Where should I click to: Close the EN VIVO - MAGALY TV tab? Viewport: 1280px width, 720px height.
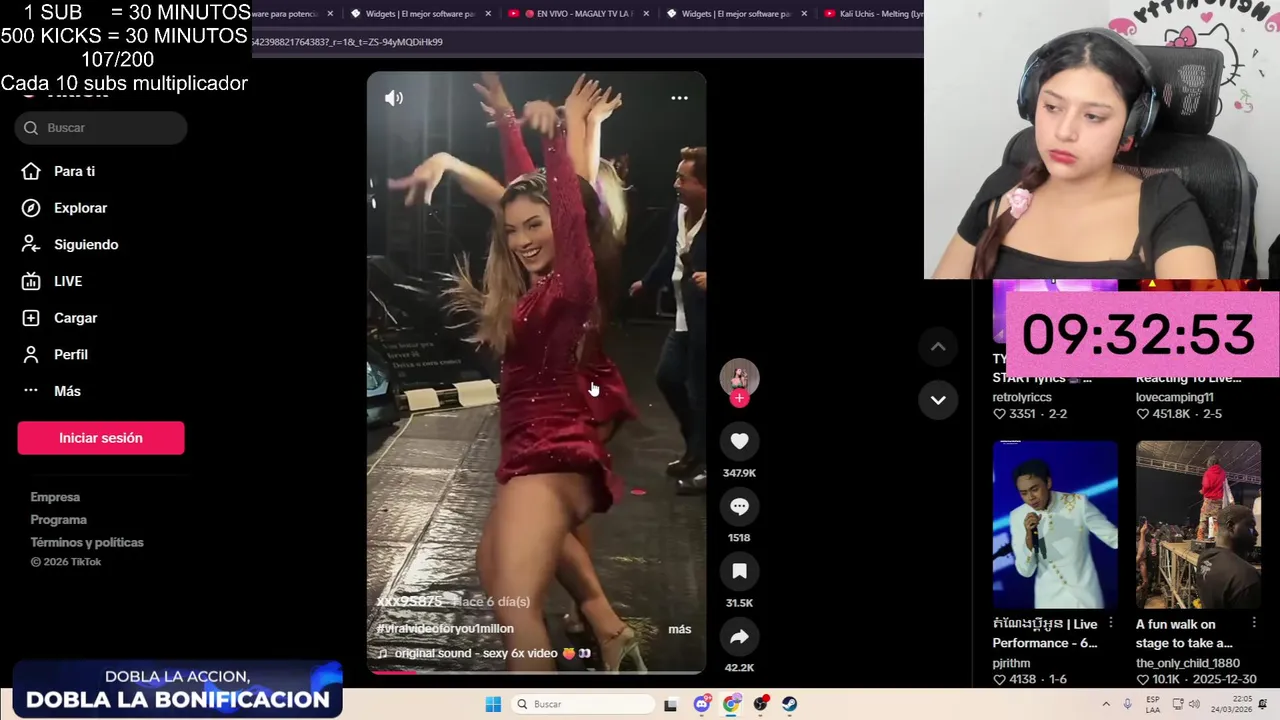pos(646,14)
